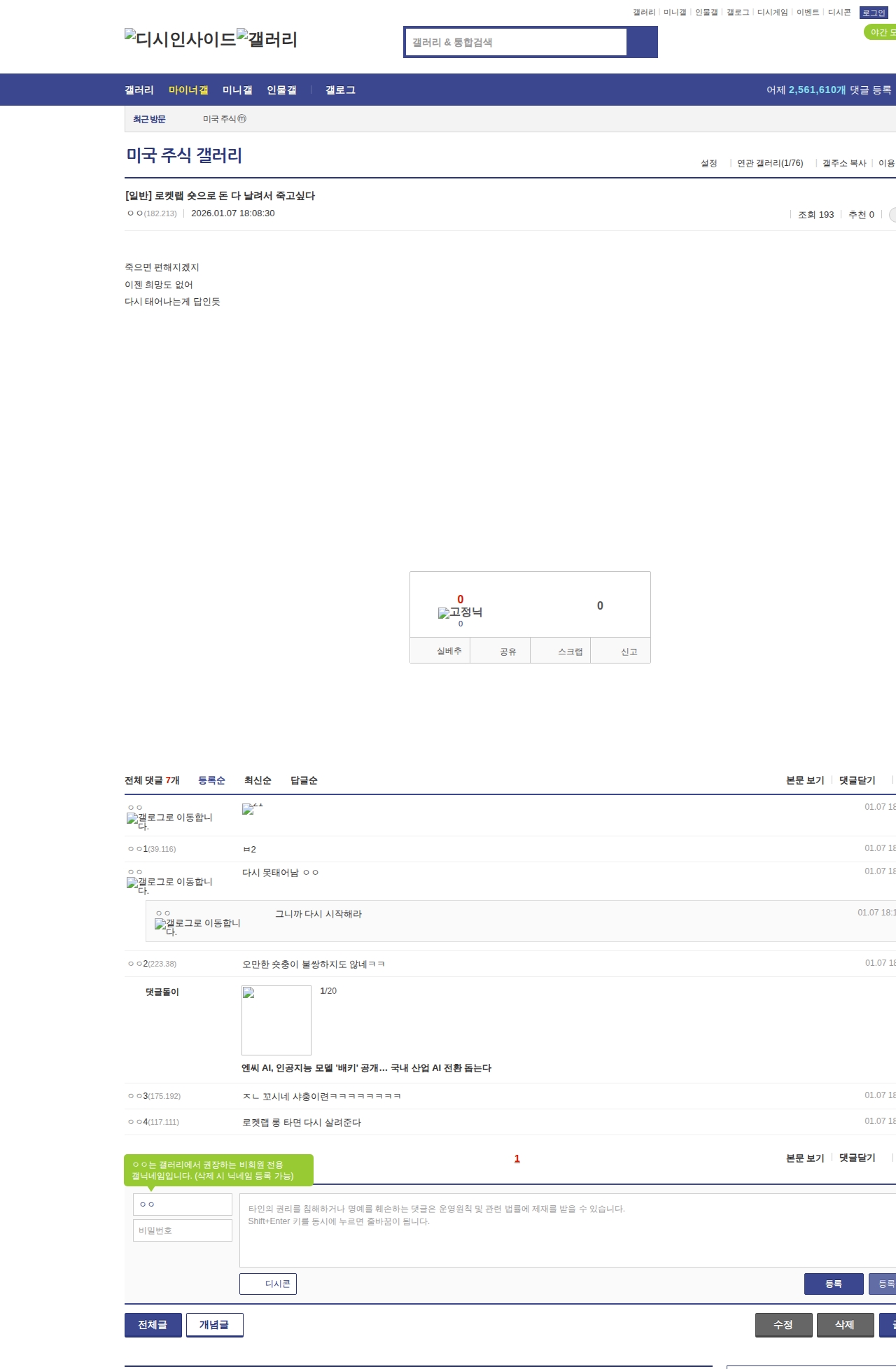Sort comments by 최신순

[258, 780]
